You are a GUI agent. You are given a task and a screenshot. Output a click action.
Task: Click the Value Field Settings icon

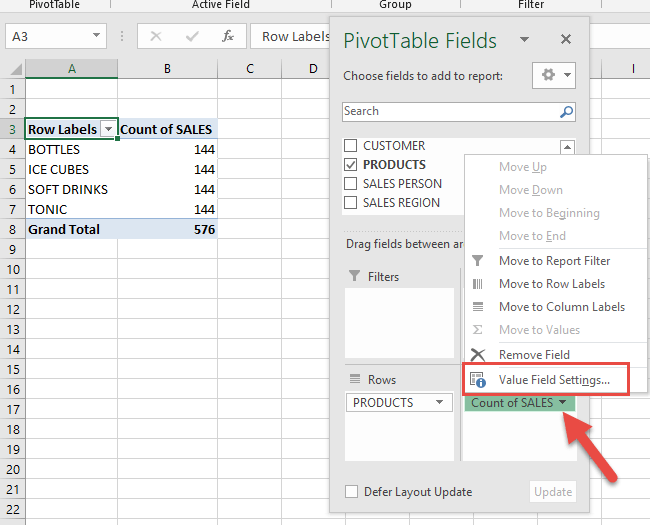click(478, 380)
